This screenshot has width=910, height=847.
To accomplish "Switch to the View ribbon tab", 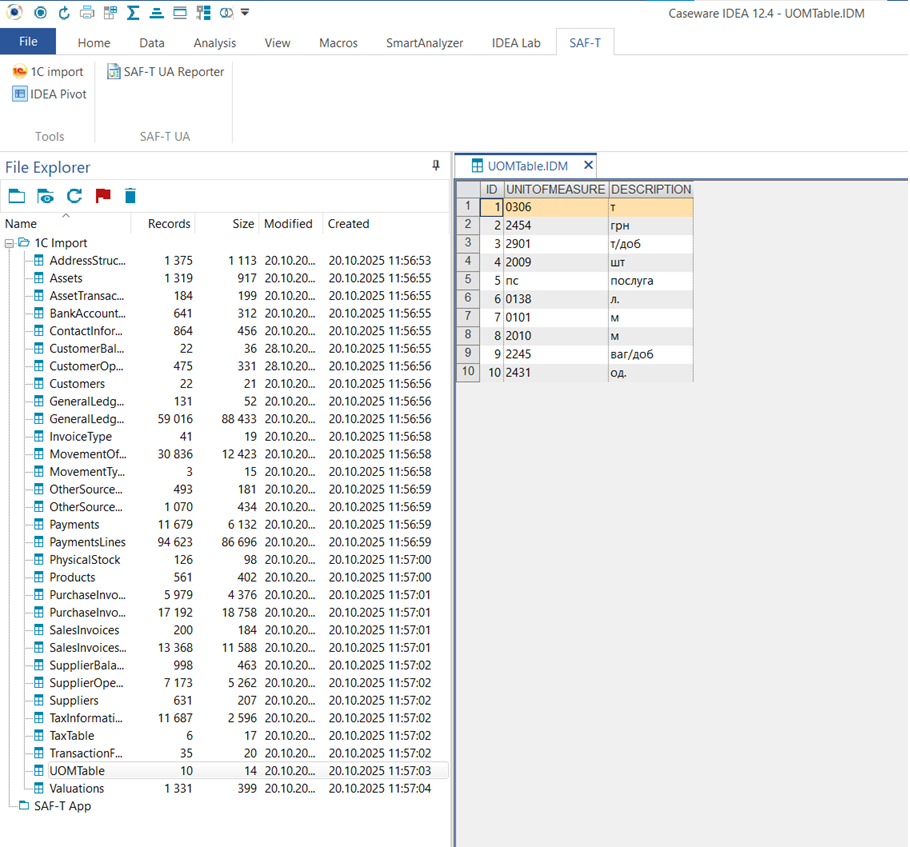I will click(x=277, y=43).
